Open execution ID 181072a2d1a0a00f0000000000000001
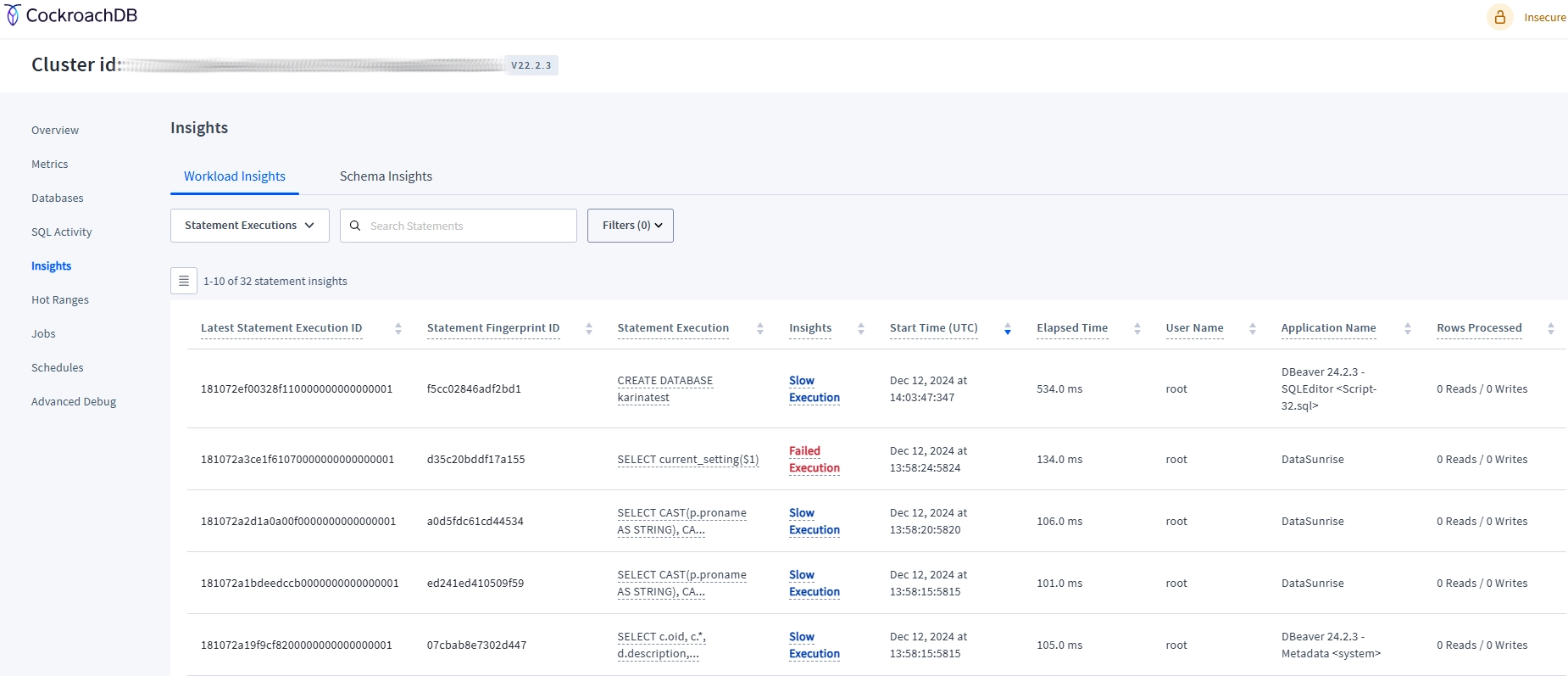 298,521
